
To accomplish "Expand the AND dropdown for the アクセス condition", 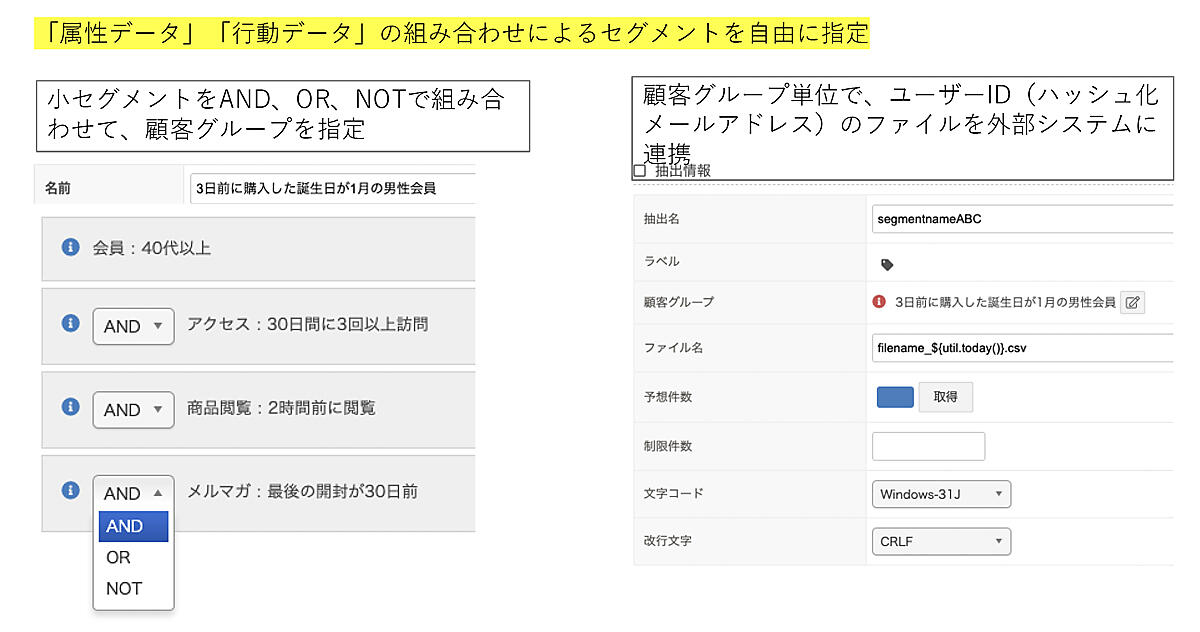I will (133, 326).
